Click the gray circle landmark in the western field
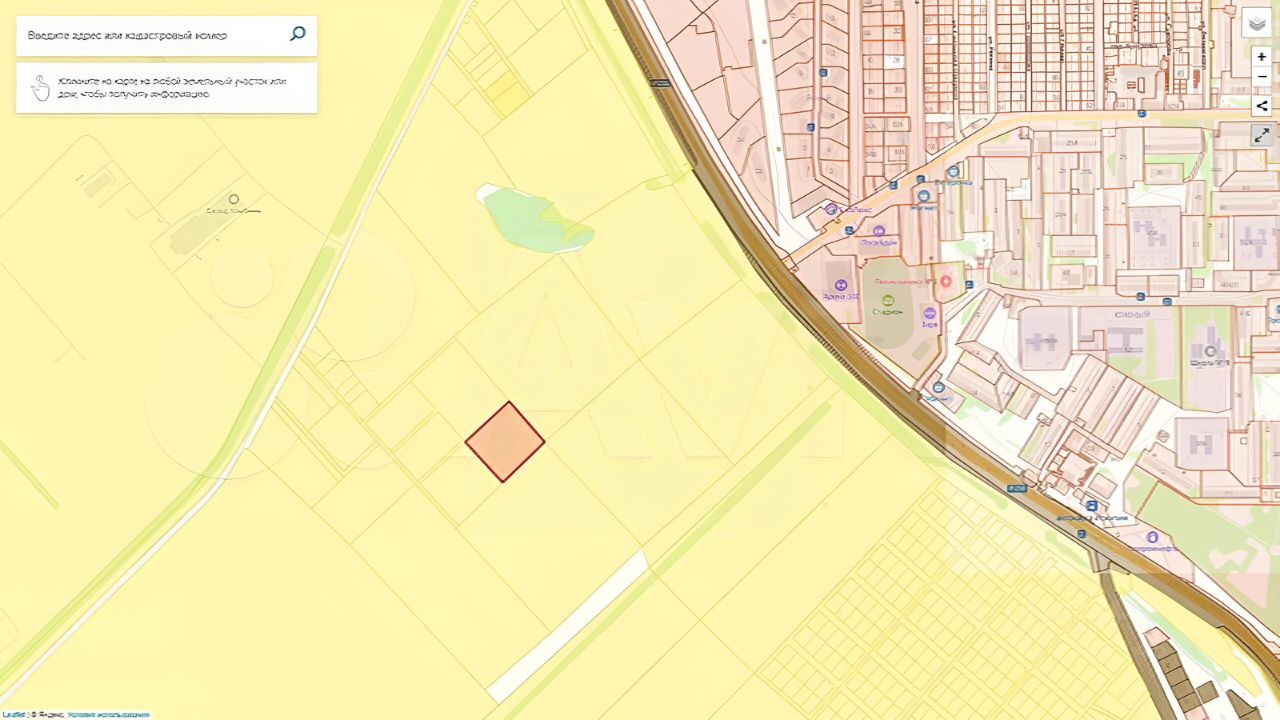 pos(234,199)
